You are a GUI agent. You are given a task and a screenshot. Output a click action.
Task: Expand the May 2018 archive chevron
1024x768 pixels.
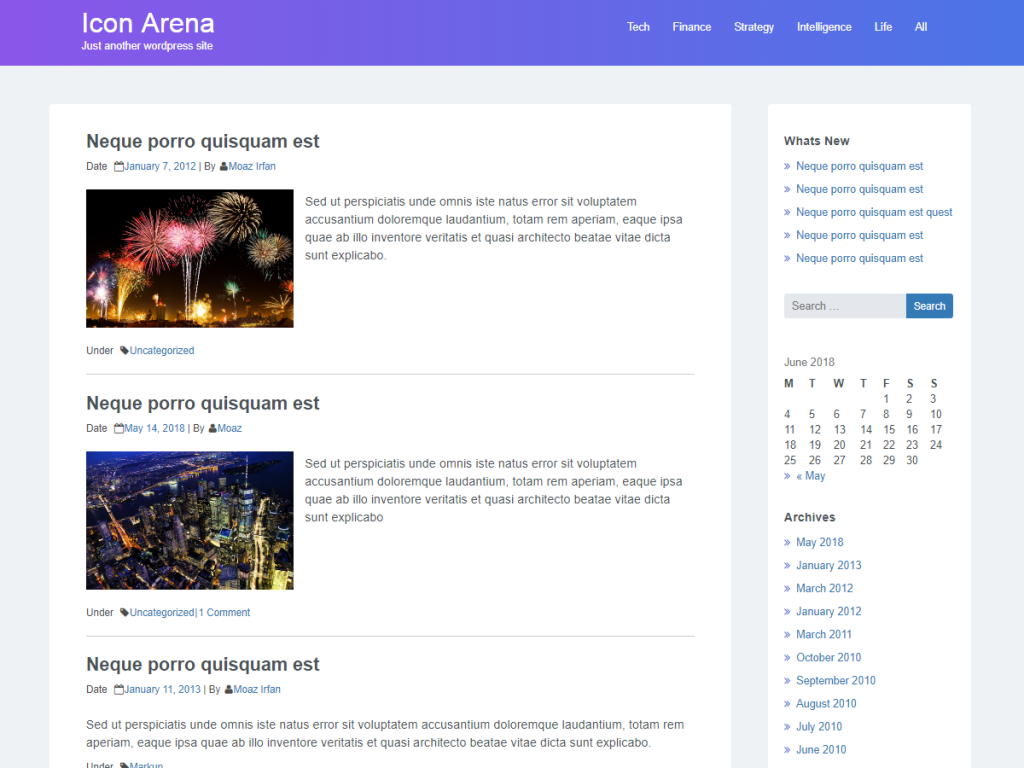pyautogui.click(x=788, y=541)
